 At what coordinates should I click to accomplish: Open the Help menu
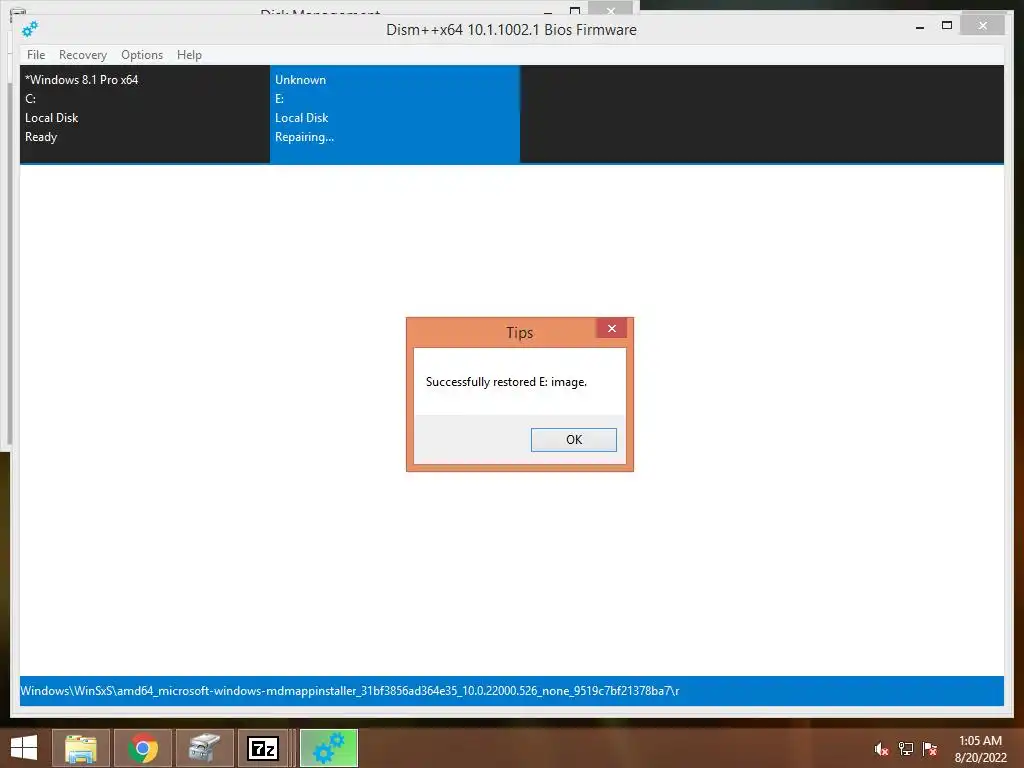[189, 55]
